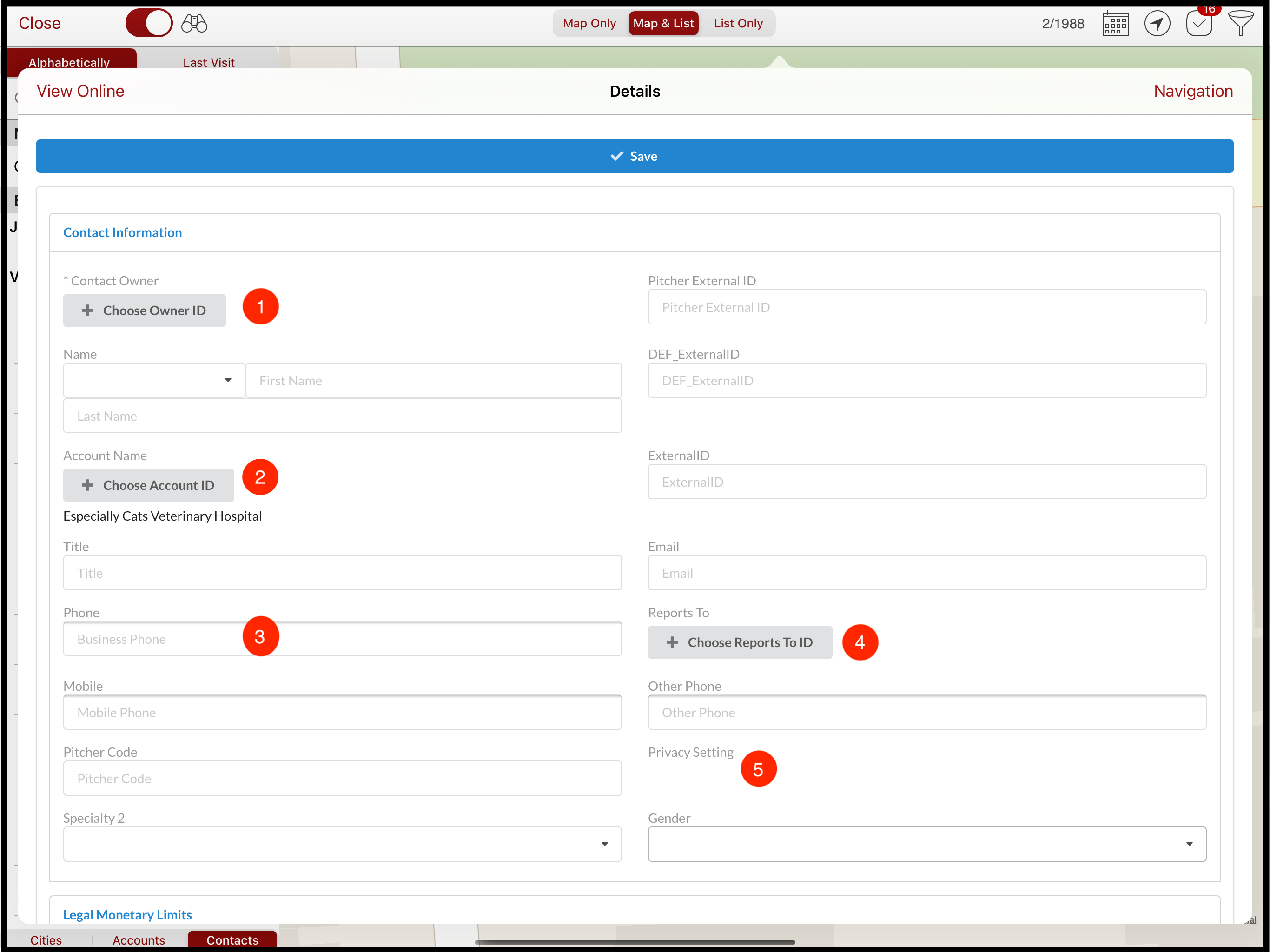1270x952 pixels.
Task: Switch off the red toggle near Close
Action: pyautogui.click(x=149, y=23)
